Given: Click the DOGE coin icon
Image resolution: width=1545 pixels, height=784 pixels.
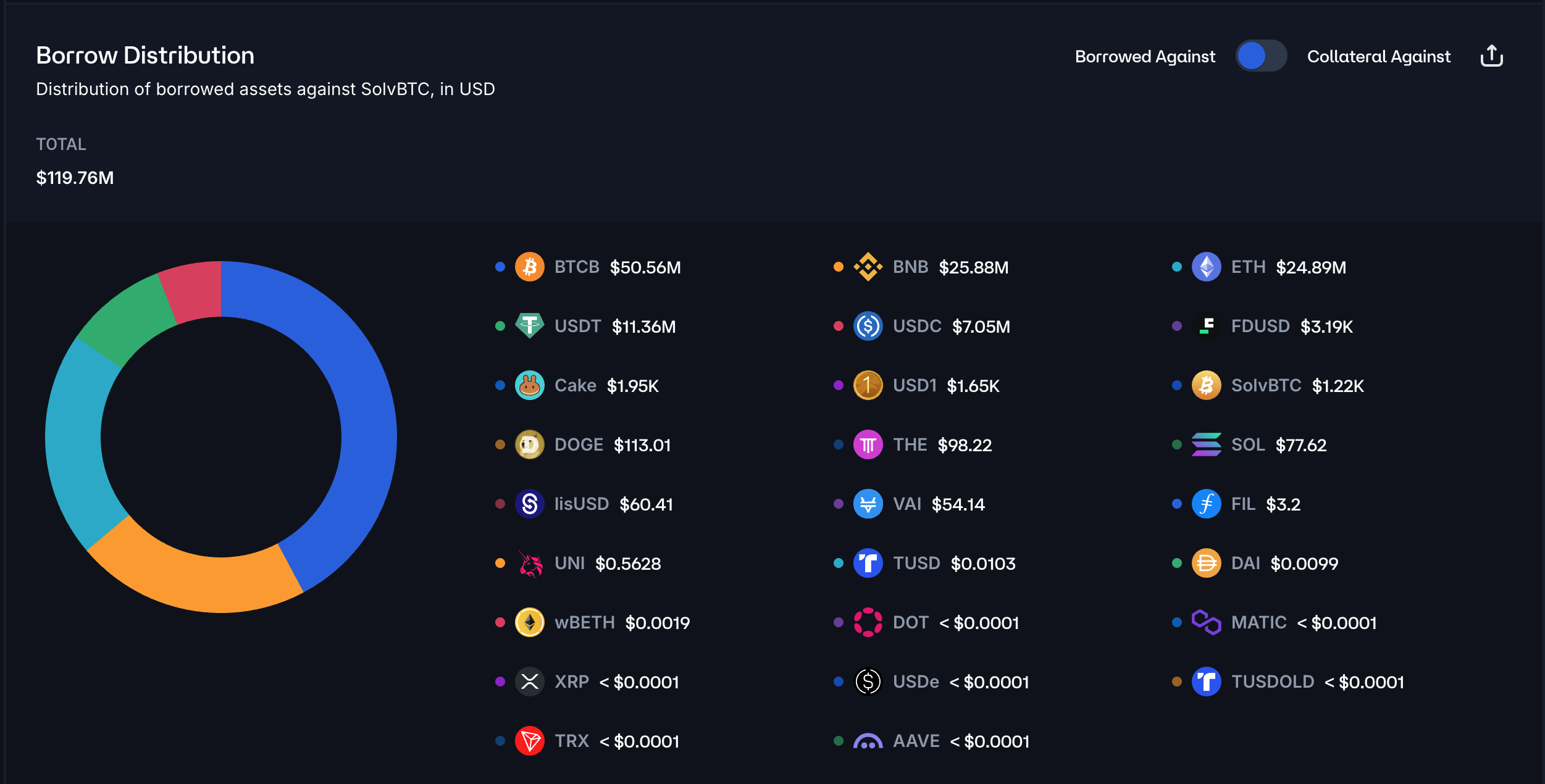Looking at the screenshot, I should [x=529, y=444].
